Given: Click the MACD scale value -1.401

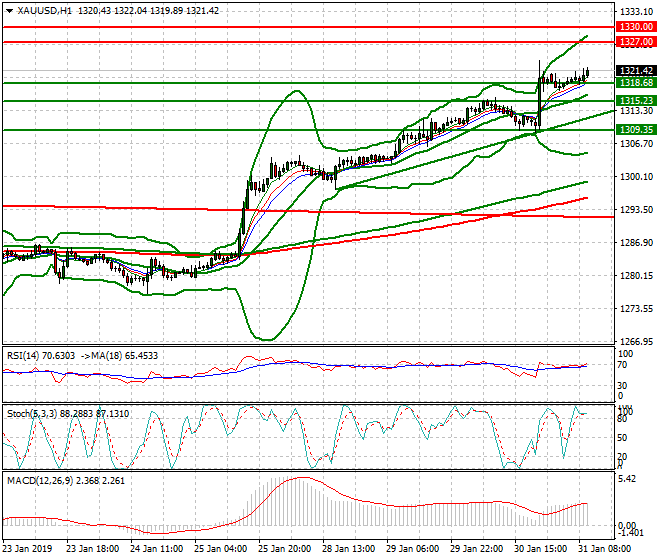Looking at the screenshot, I should pos(631,533).
